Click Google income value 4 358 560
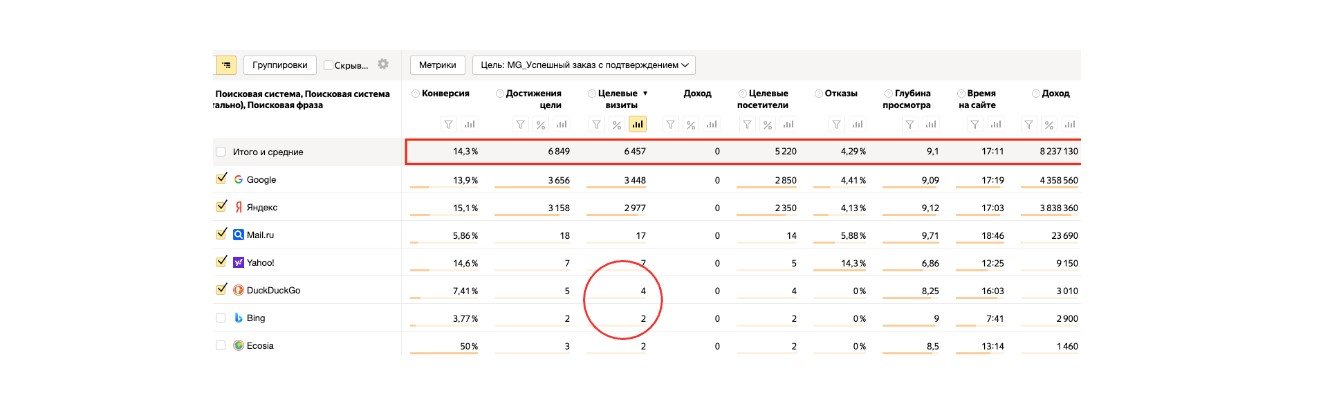The width and height of the screenshot is (1318, 409). tap(1059, 180)
